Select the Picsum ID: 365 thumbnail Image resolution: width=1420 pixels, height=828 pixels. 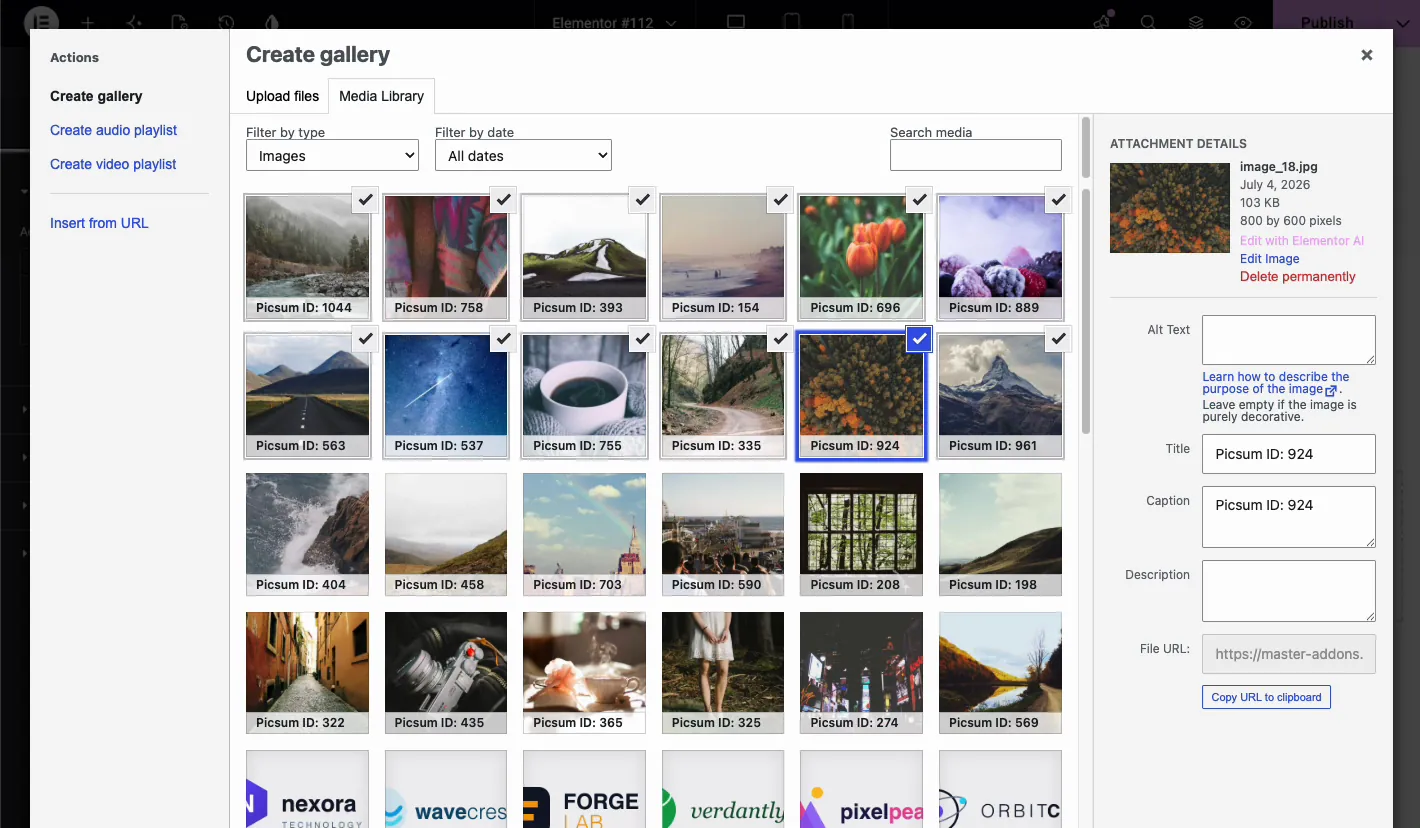(585, 673)
